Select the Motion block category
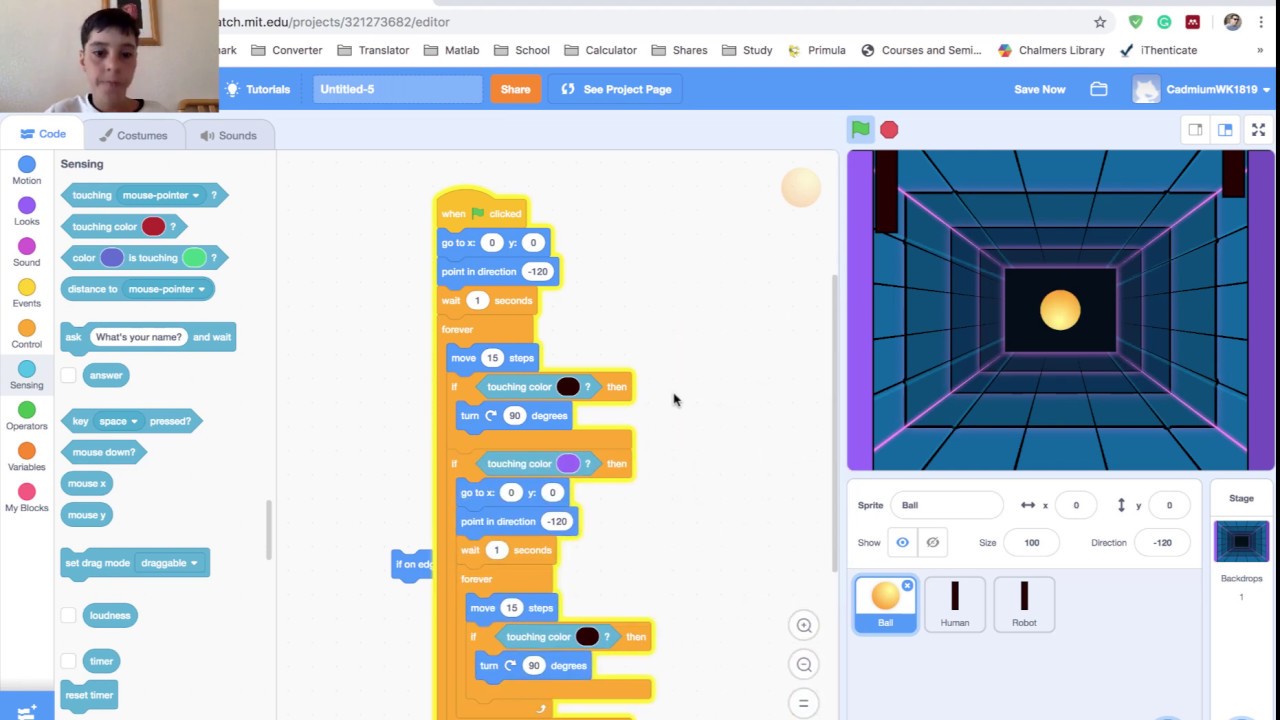Screen dimensions: 1280x720 click(x=27, y=170)
